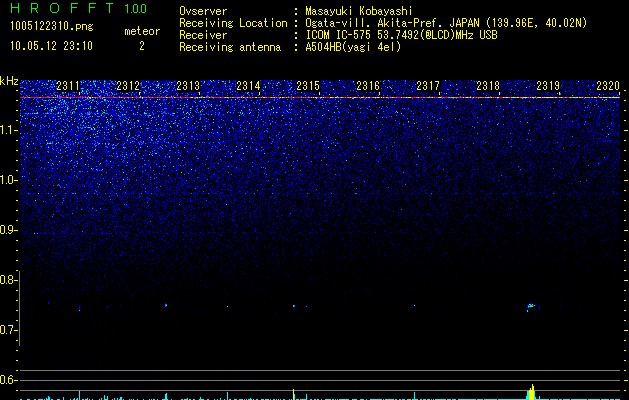The width and height of the screenshot is (629, 400).
Task: Click the kHz axis unit label
Action: (x=9, y=81)
